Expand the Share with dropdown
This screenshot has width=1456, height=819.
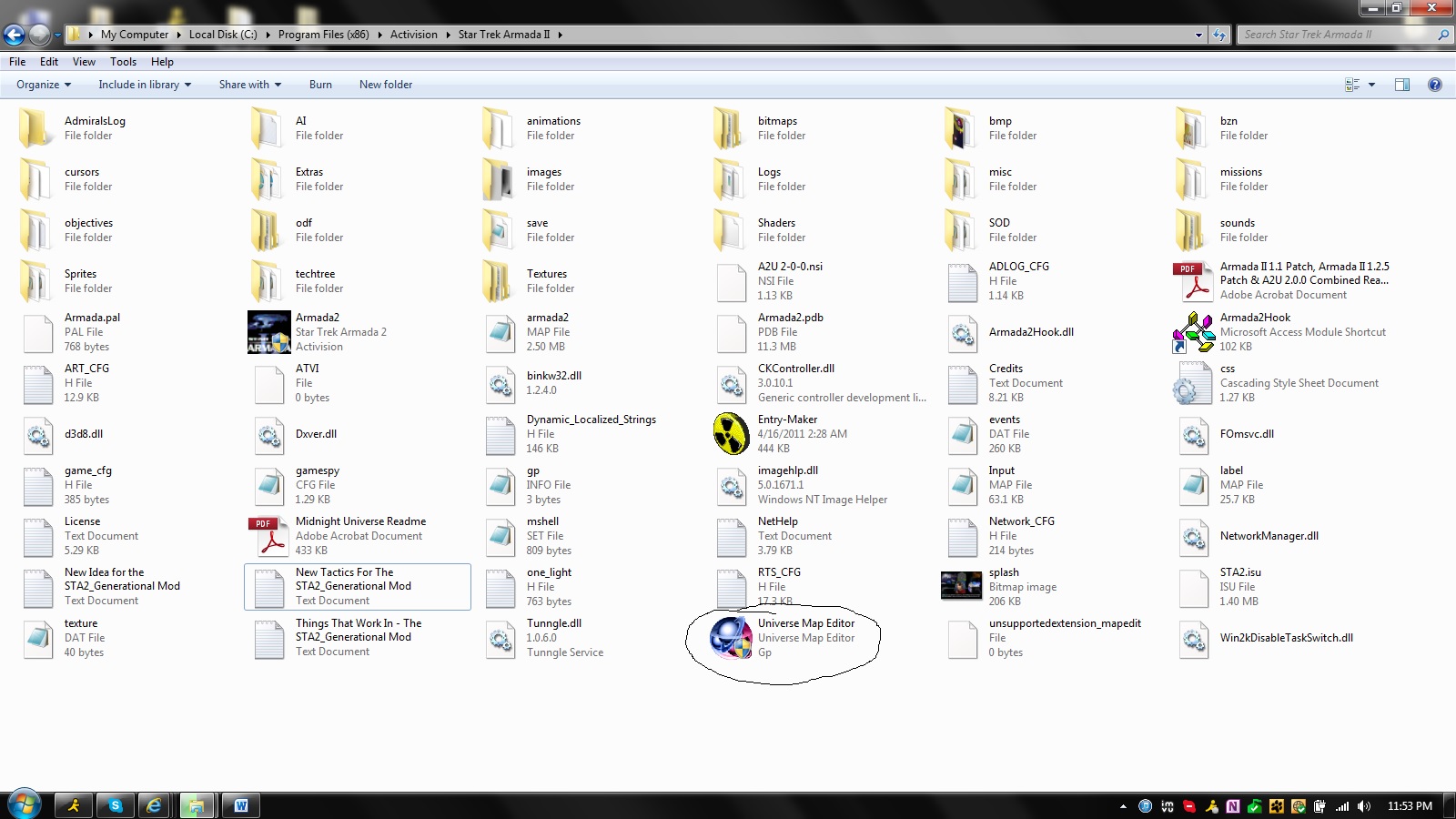(x=250, y=85)
